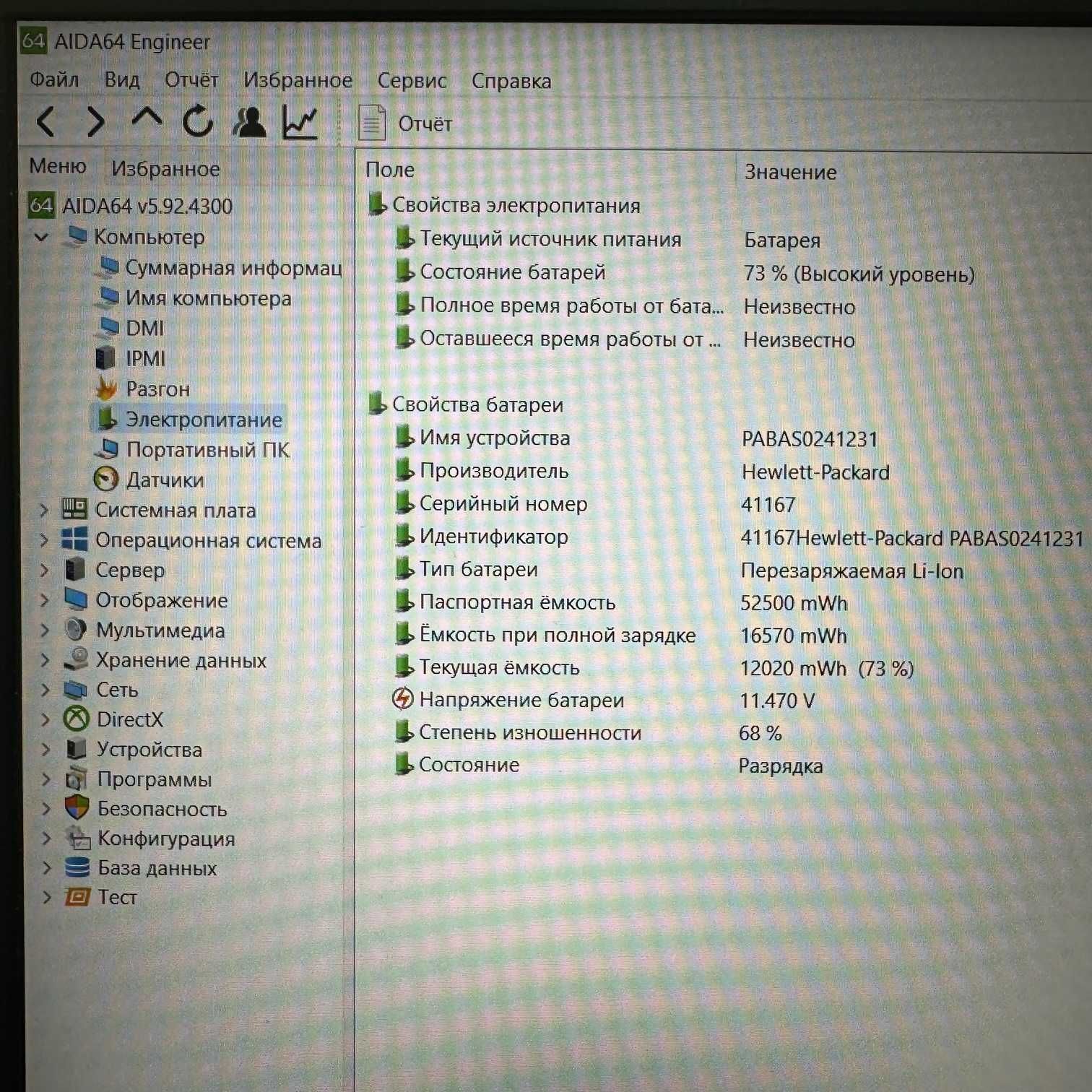This screenshot has height=1092, width=1092.
Task: Click the Хранение данных drive icon
Action: pyautogui.click(x=75, y=659)
